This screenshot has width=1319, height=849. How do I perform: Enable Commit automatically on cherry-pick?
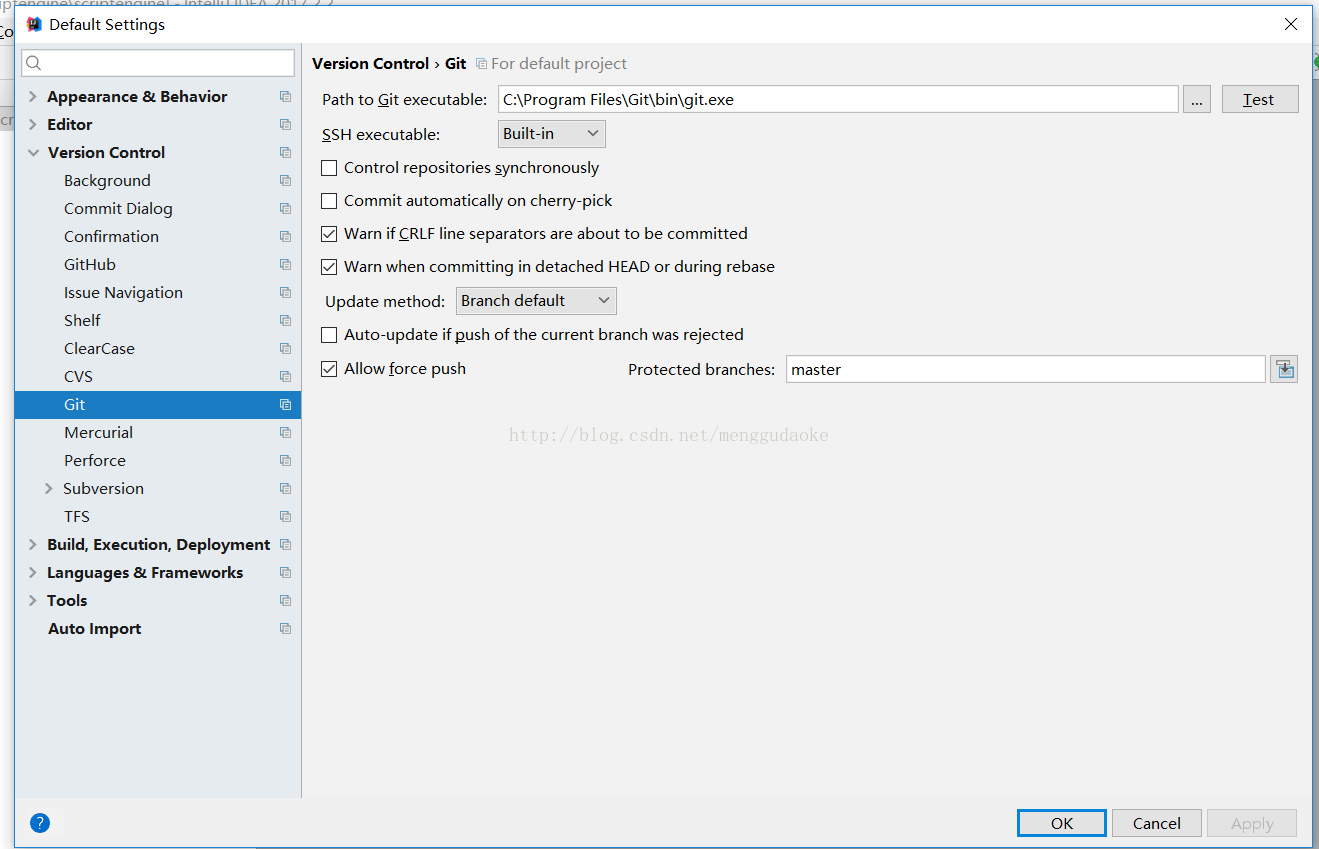coord(329,201)
